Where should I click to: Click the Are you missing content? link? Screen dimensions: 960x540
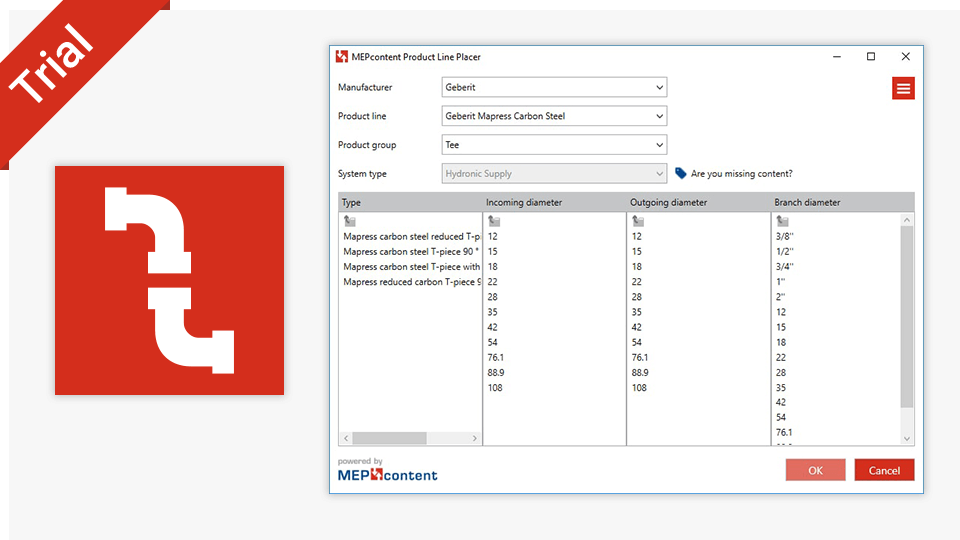point(741,173)
